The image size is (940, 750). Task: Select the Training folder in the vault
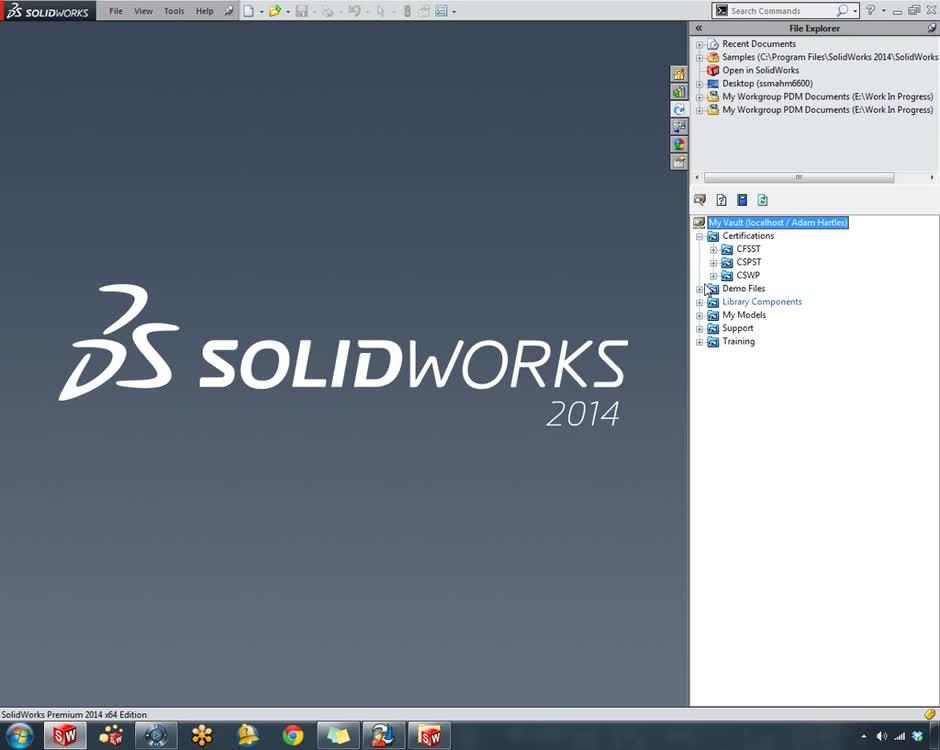coord(738,341)
